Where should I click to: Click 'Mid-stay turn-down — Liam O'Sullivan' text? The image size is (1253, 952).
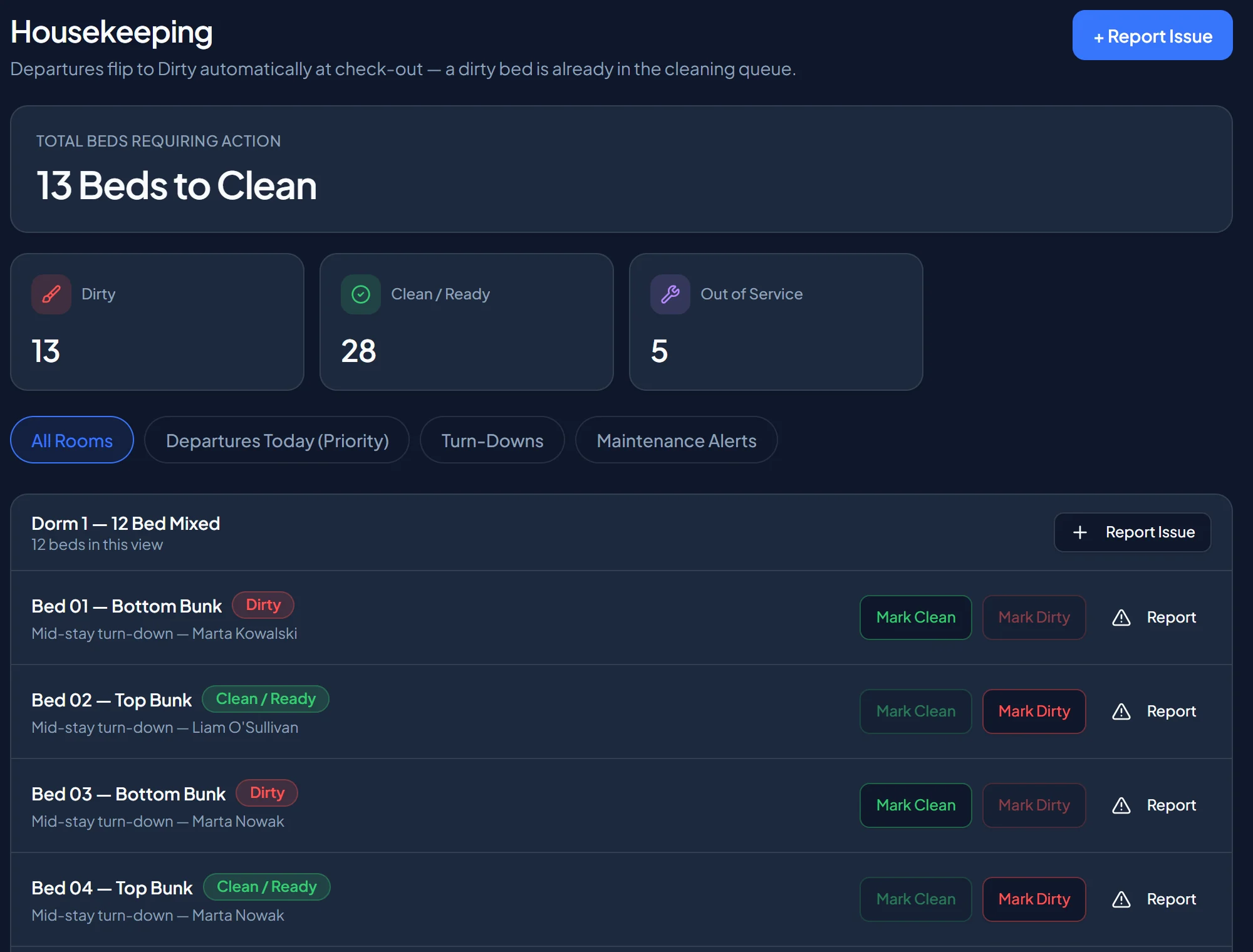pos(165,728)
